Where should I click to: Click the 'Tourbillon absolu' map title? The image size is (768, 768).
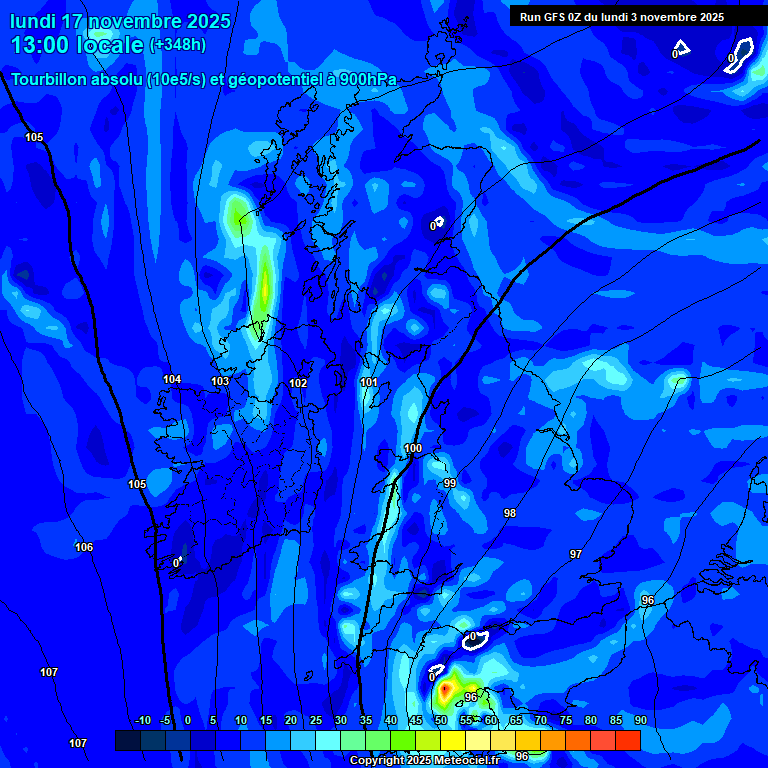click(x=203, y=79)
